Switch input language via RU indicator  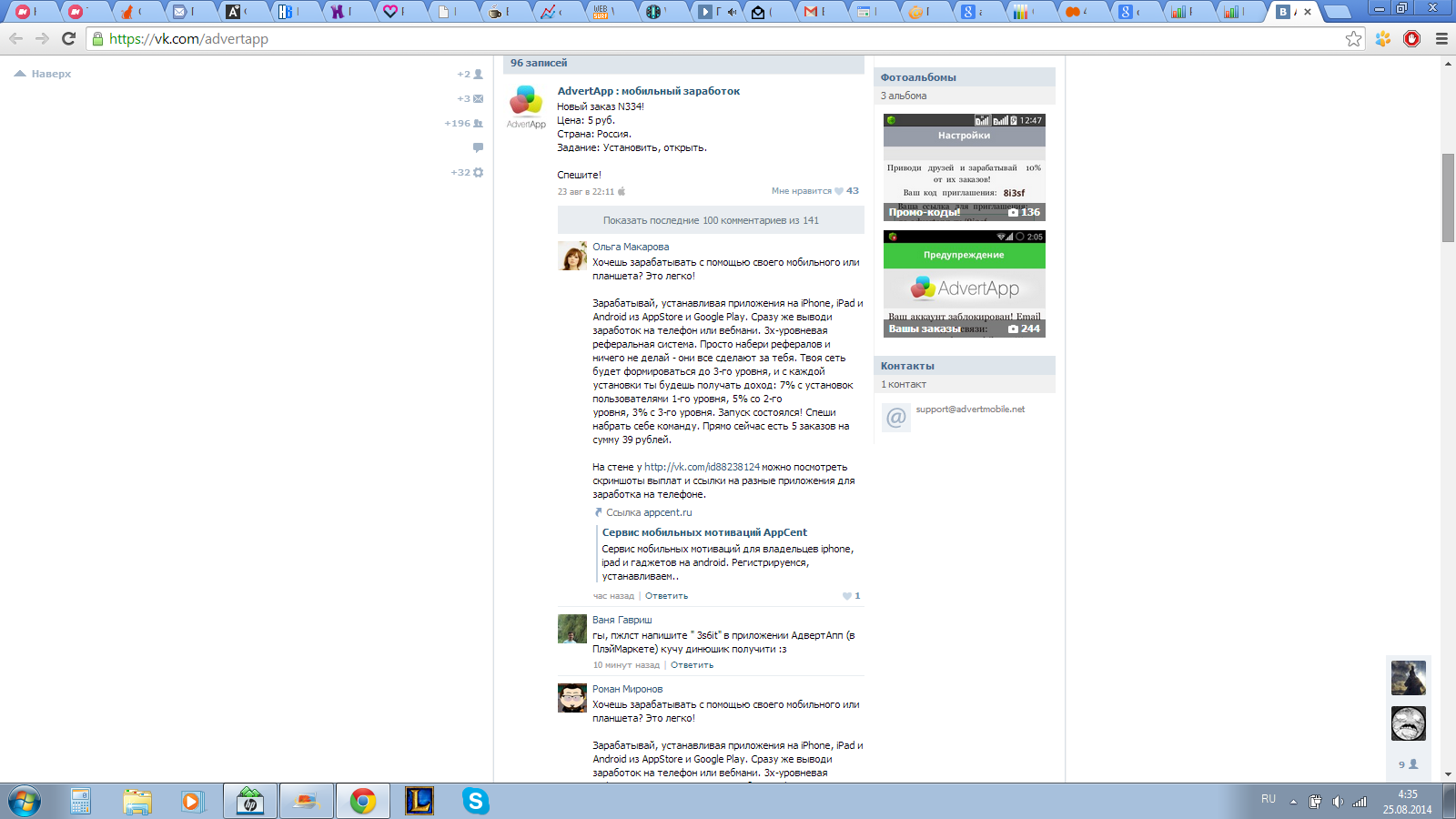tap(1269, 799)
